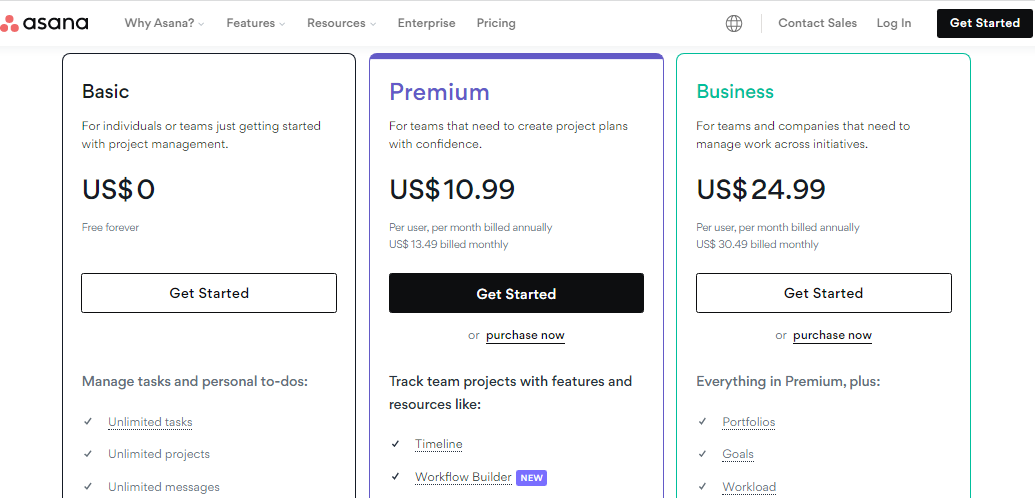1035x498 pixels.
Task: Click Get Started for Business plan
Action: point(823,293)
